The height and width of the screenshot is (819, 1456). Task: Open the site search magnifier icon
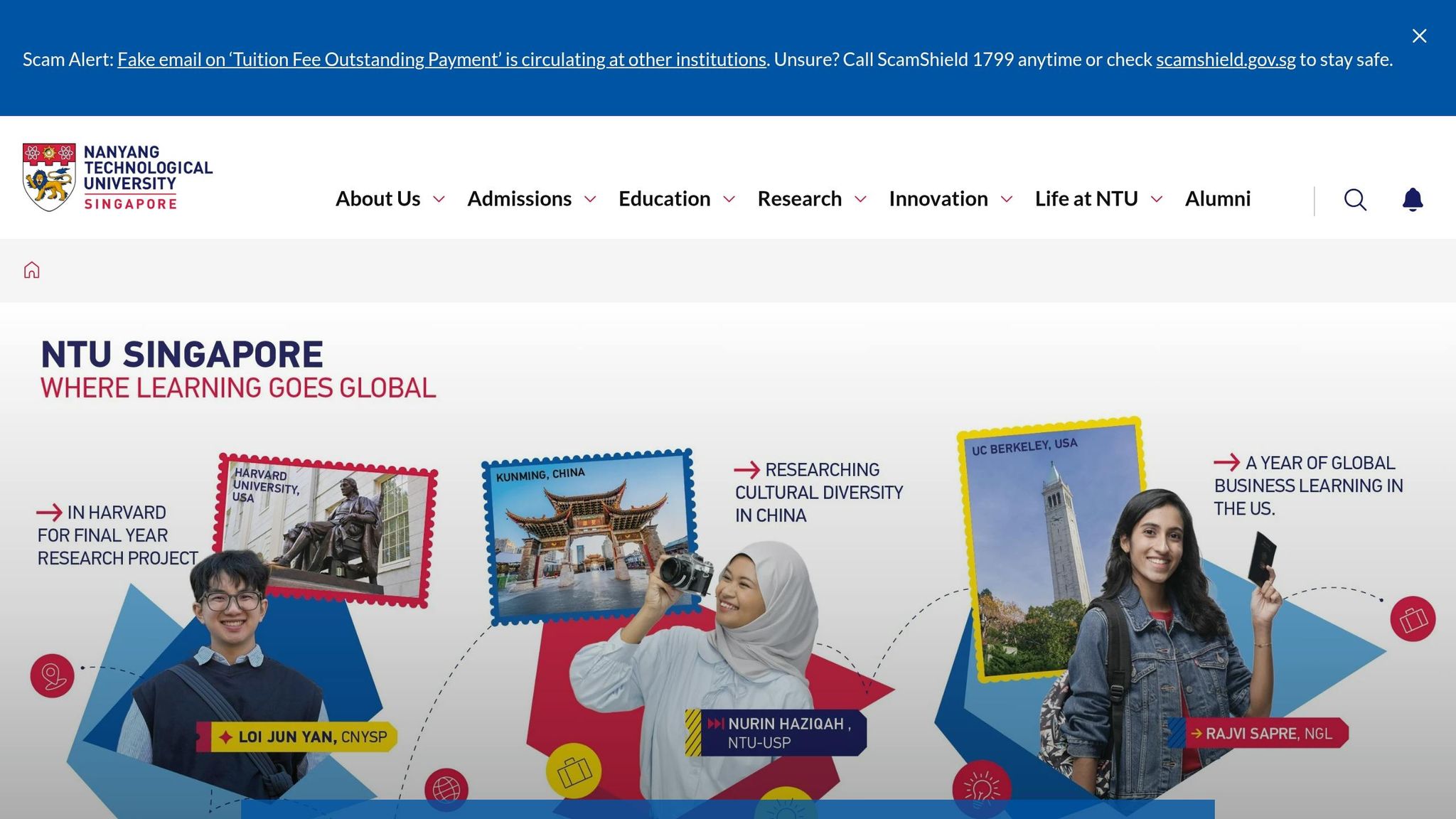click(x=1355, y=200)
